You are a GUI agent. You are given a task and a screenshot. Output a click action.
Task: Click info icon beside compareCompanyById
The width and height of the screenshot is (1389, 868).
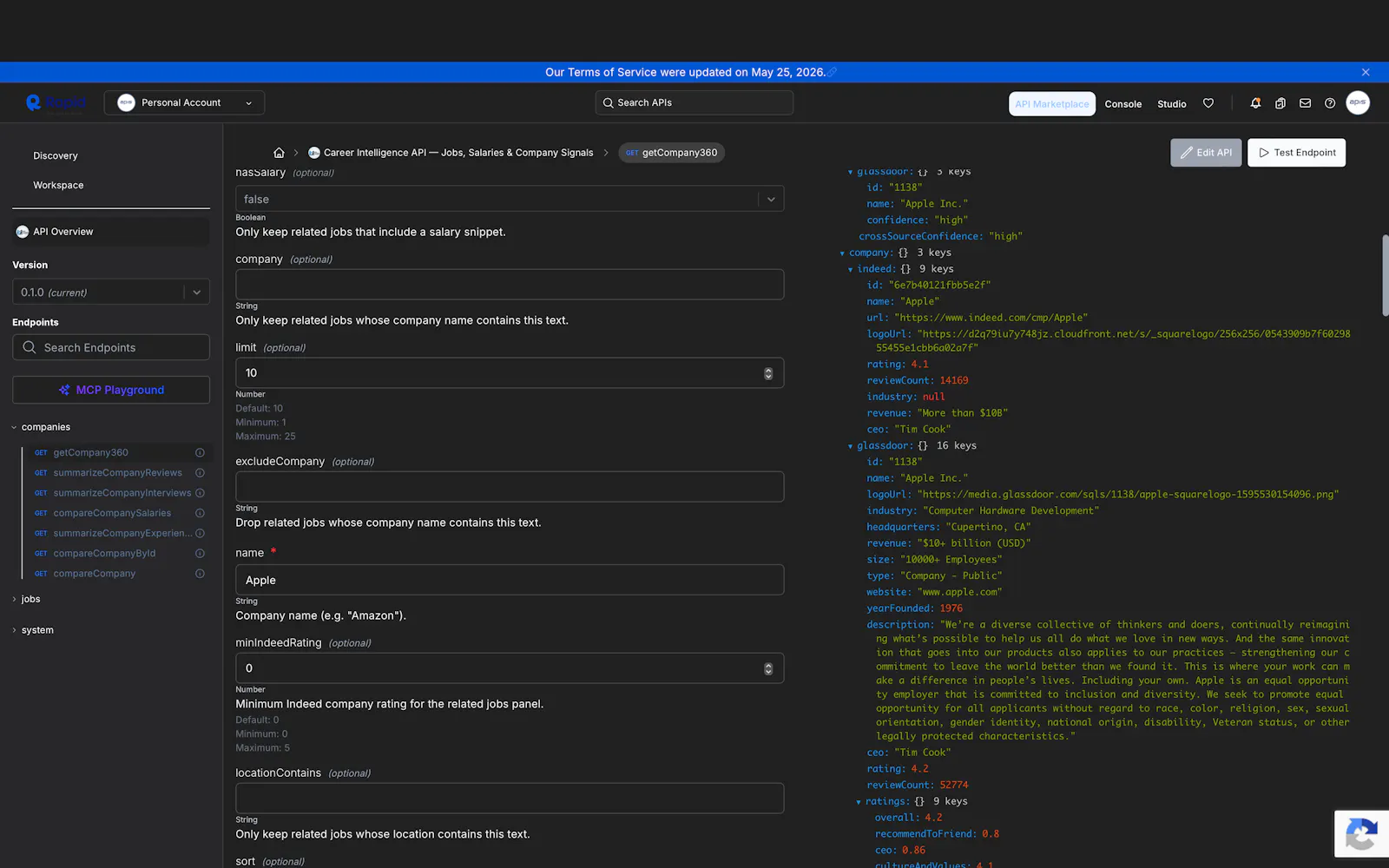click(x=200, y=554)
